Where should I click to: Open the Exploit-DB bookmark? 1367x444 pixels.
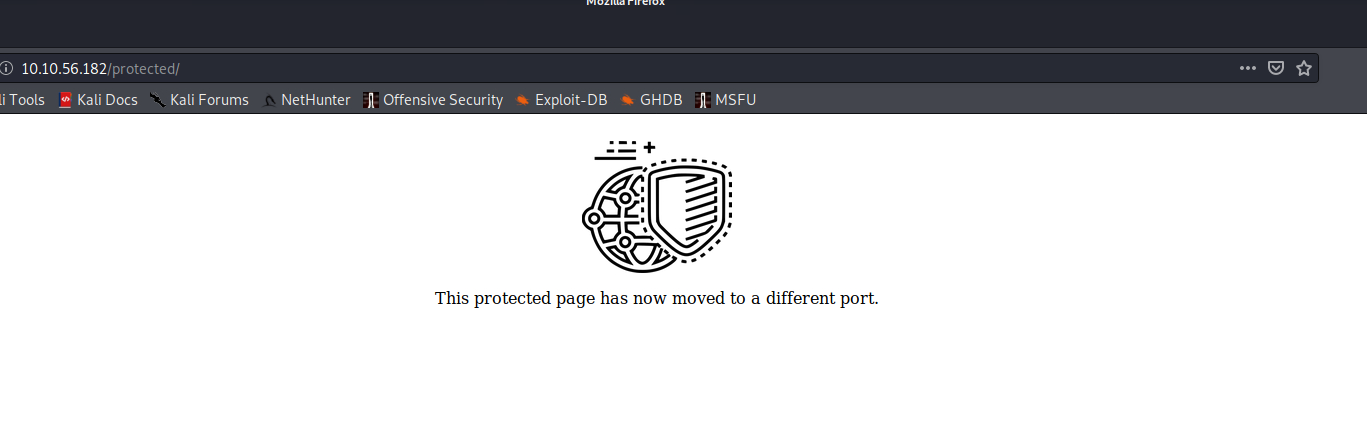click(x=561, y=100)
